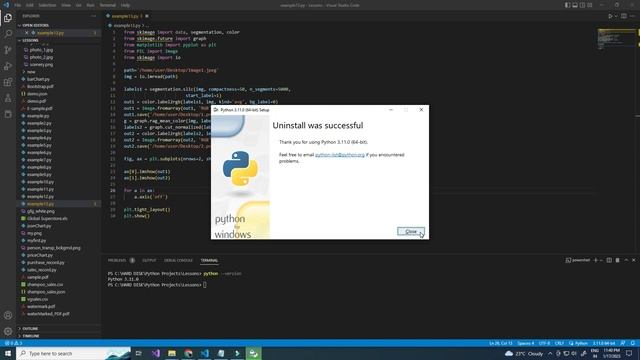Click the Split Editor icon

624,16
